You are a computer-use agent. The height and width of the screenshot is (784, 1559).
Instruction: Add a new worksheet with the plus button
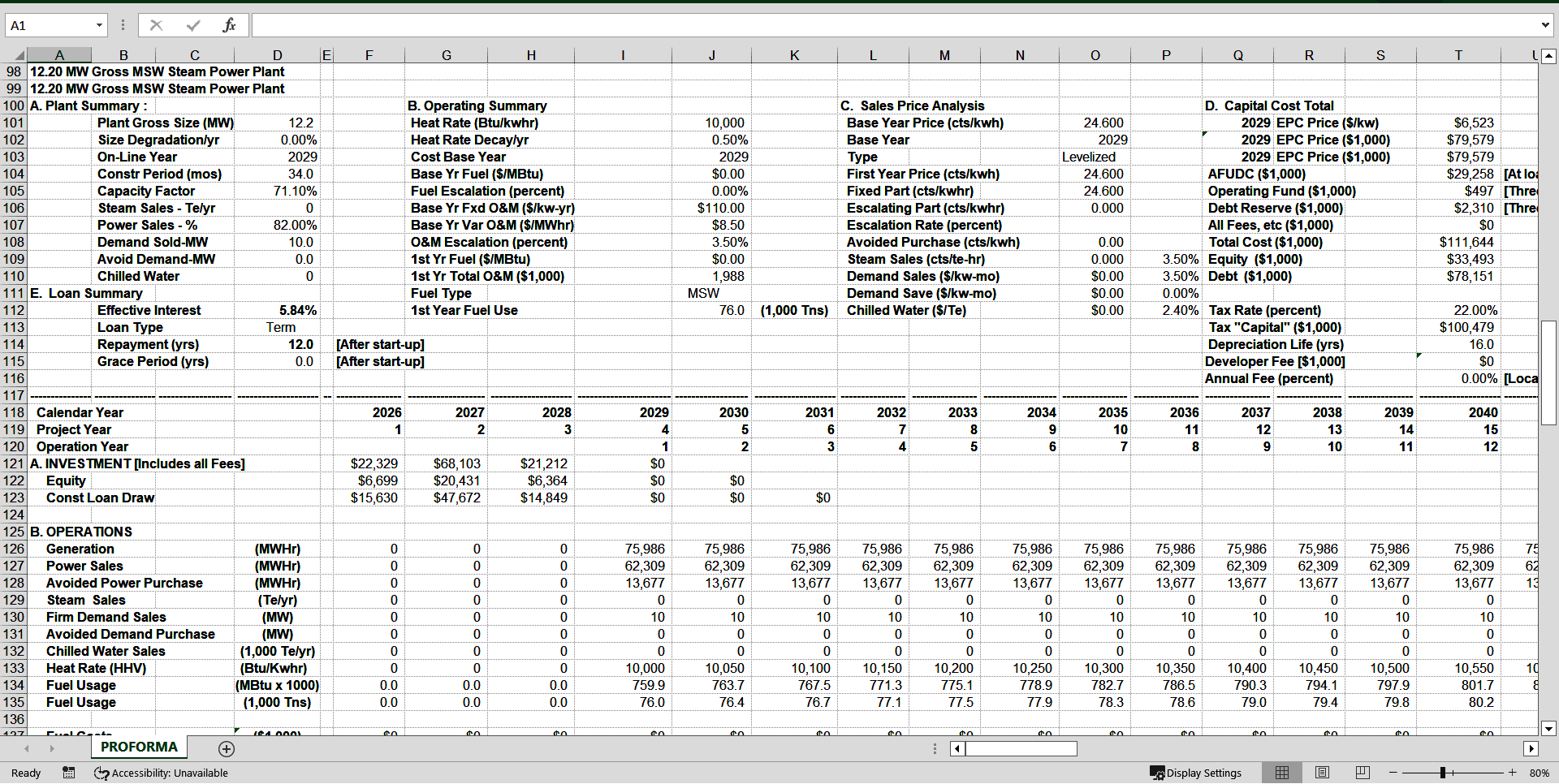(227, 748)
